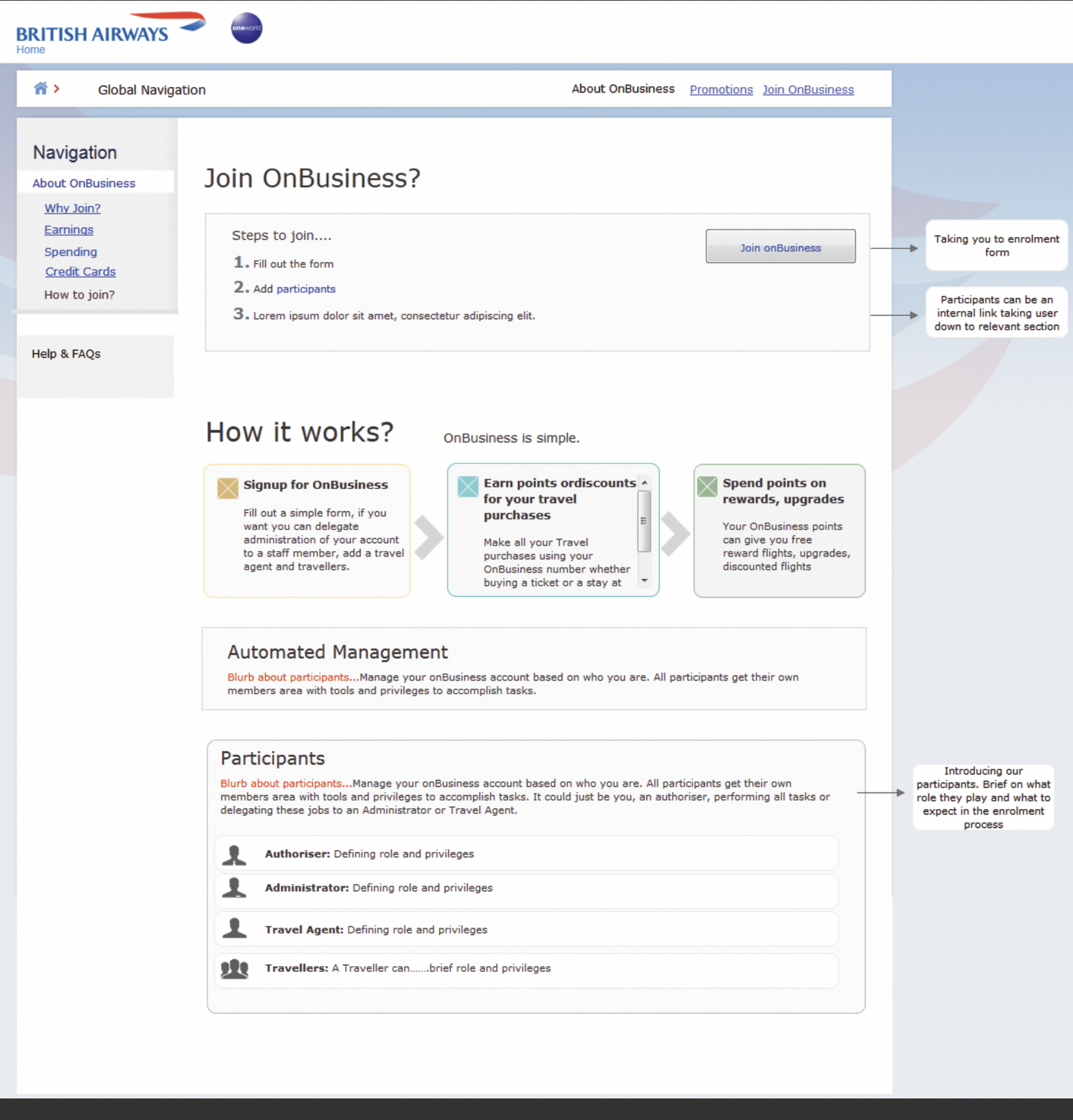Click the blue Earn points card icon
Viewport: 1073px width, 1120px height.
[468, 486]
